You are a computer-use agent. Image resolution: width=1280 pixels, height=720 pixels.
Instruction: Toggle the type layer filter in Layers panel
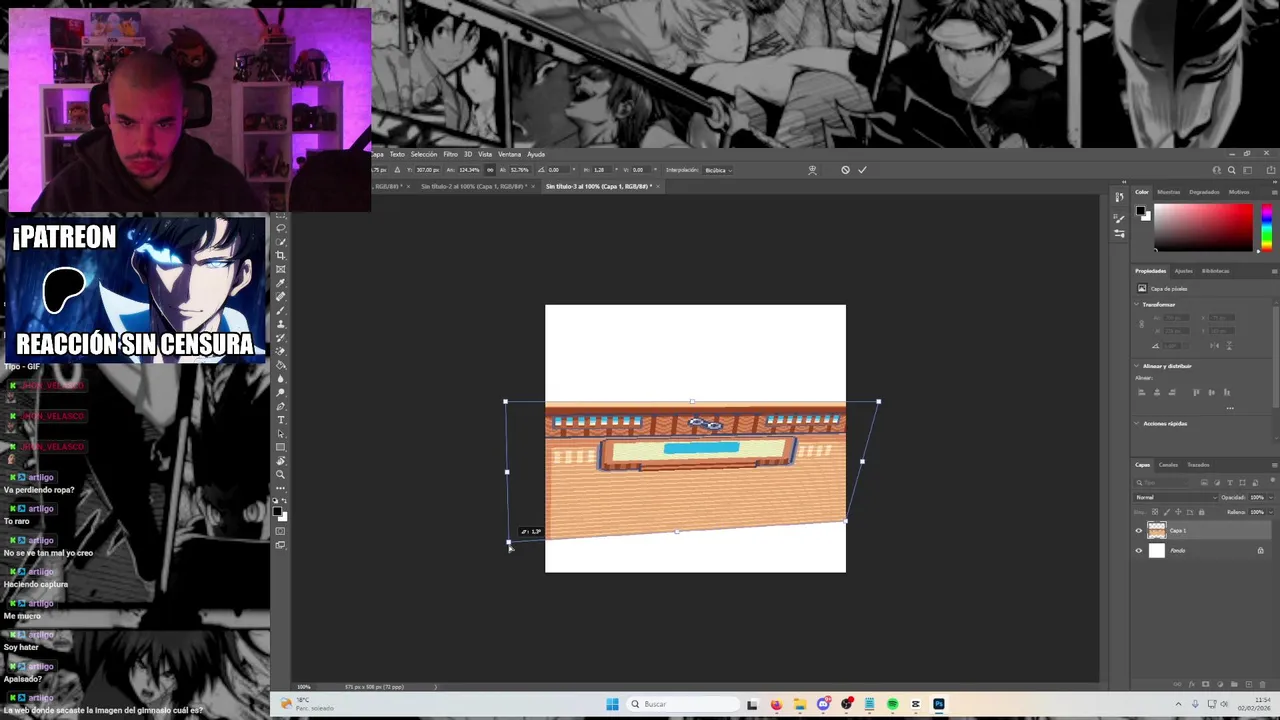[1230, 482]
